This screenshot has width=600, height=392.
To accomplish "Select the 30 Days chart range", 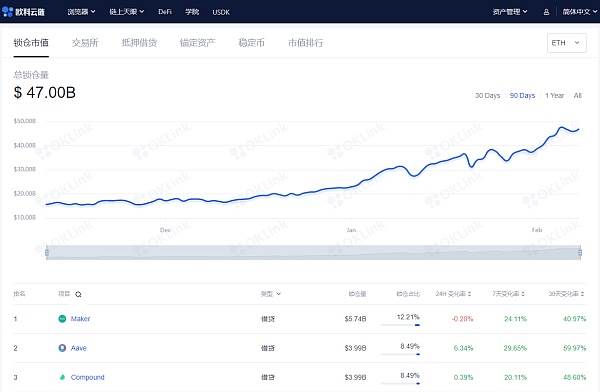I will coord(488,95).
